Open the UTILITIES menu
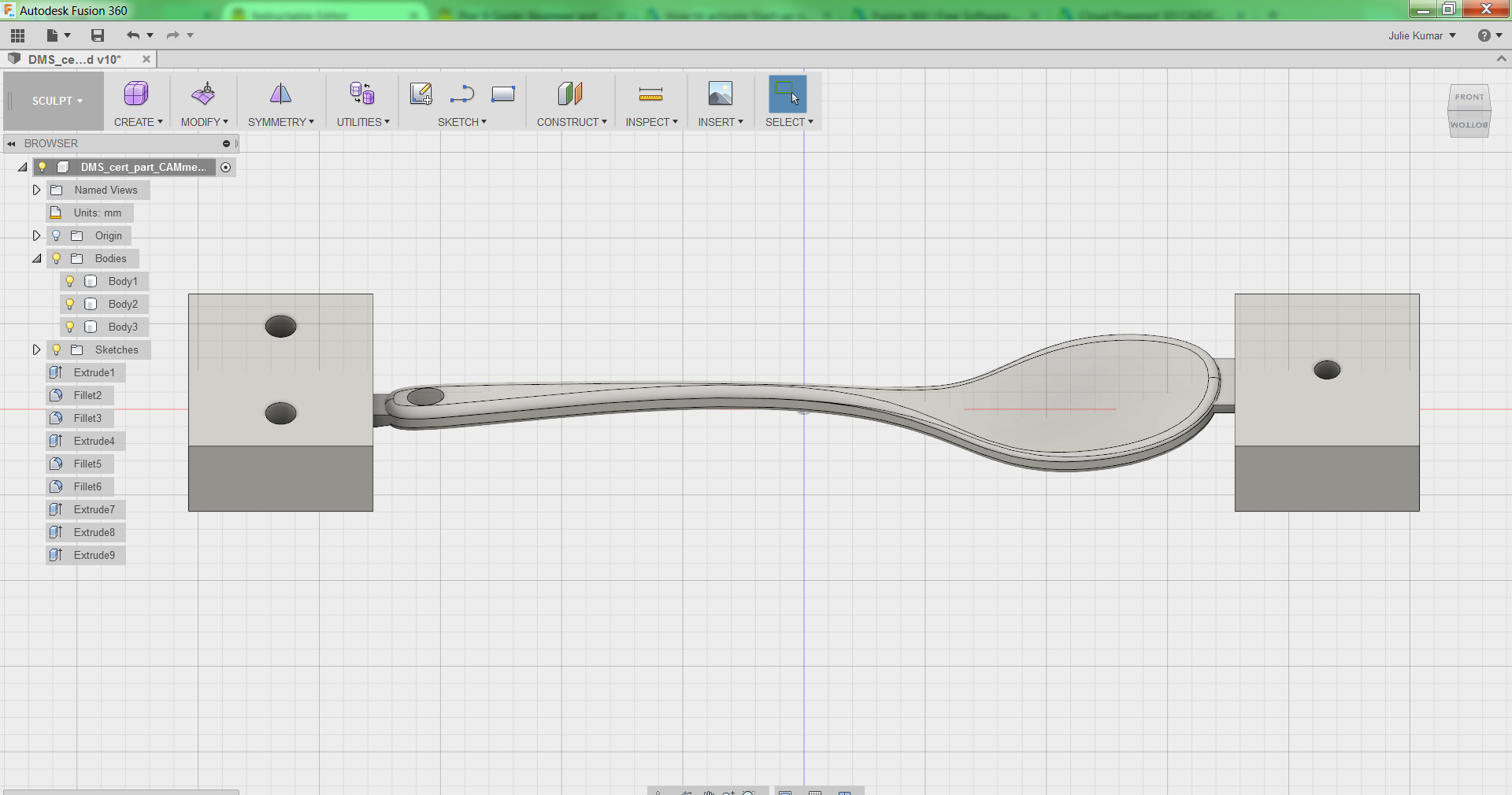The image size is (1512, 795). click(363, 122)
